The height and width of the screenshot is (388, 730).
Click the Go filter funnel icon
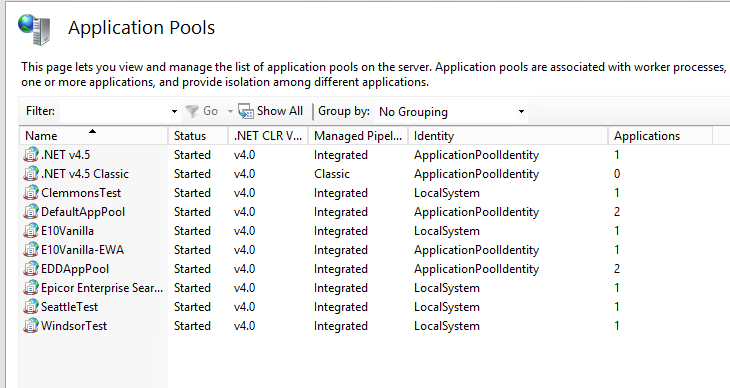tap(192, 111)
